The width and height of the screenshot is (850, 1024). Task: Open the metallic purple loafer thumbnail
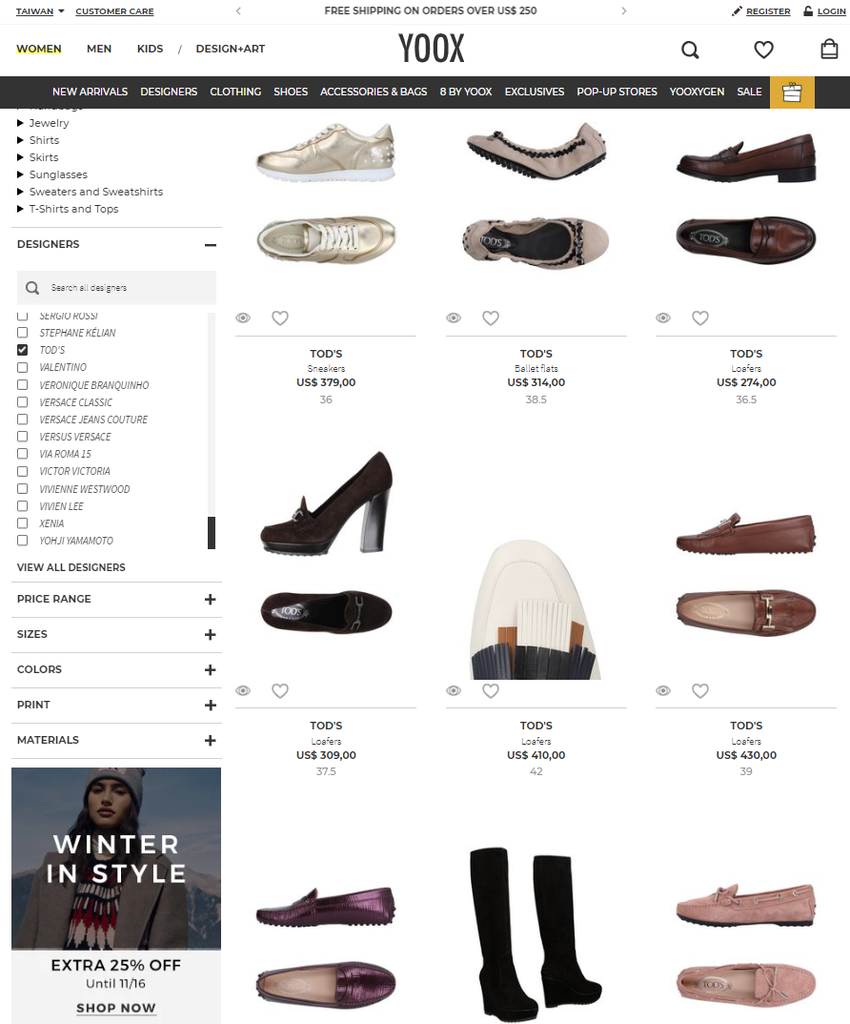coord(326,946)
